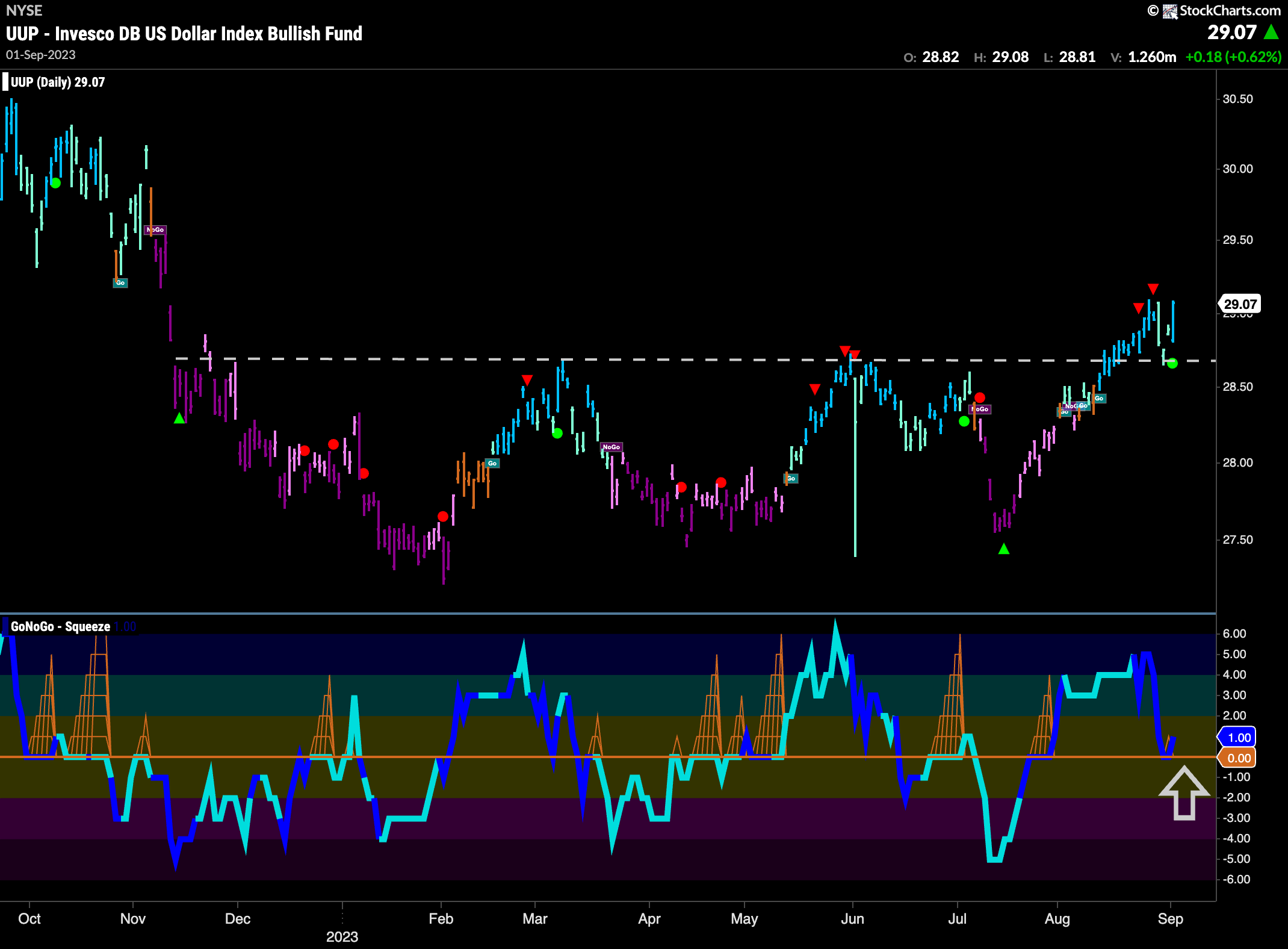Click the +0.18 (+0.62%) change text

[1233, 57]
